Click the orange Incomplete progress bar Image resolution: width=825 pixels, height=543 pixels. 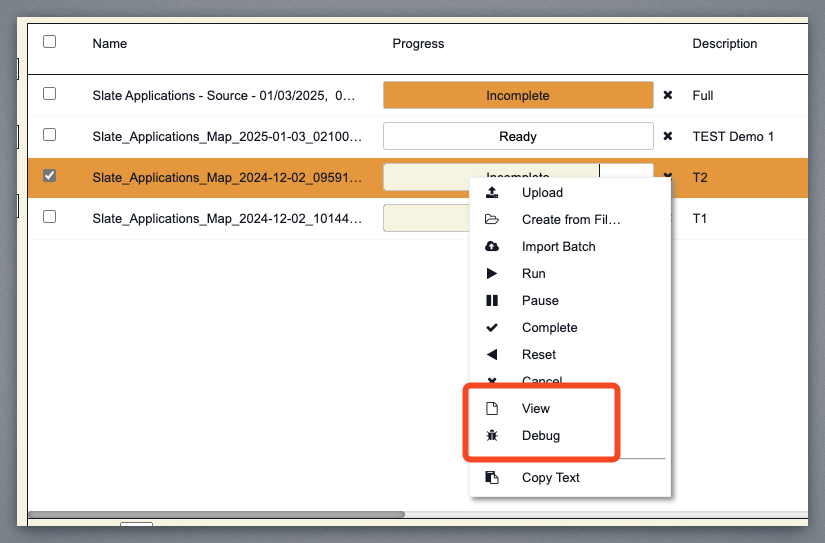pos(517,96)
